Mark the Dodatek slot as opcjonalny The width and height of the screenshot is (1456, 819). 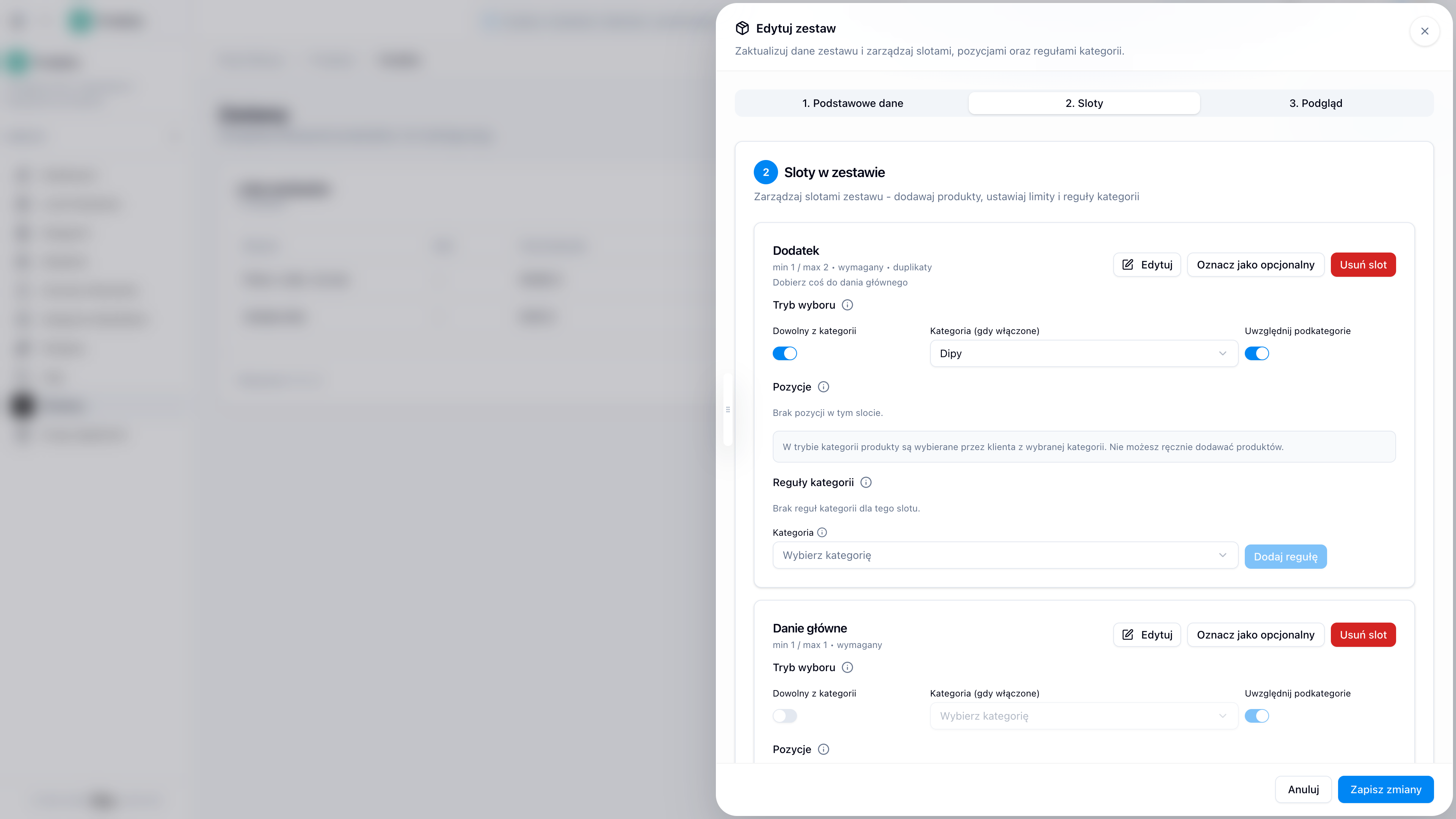coord(1255,265)
